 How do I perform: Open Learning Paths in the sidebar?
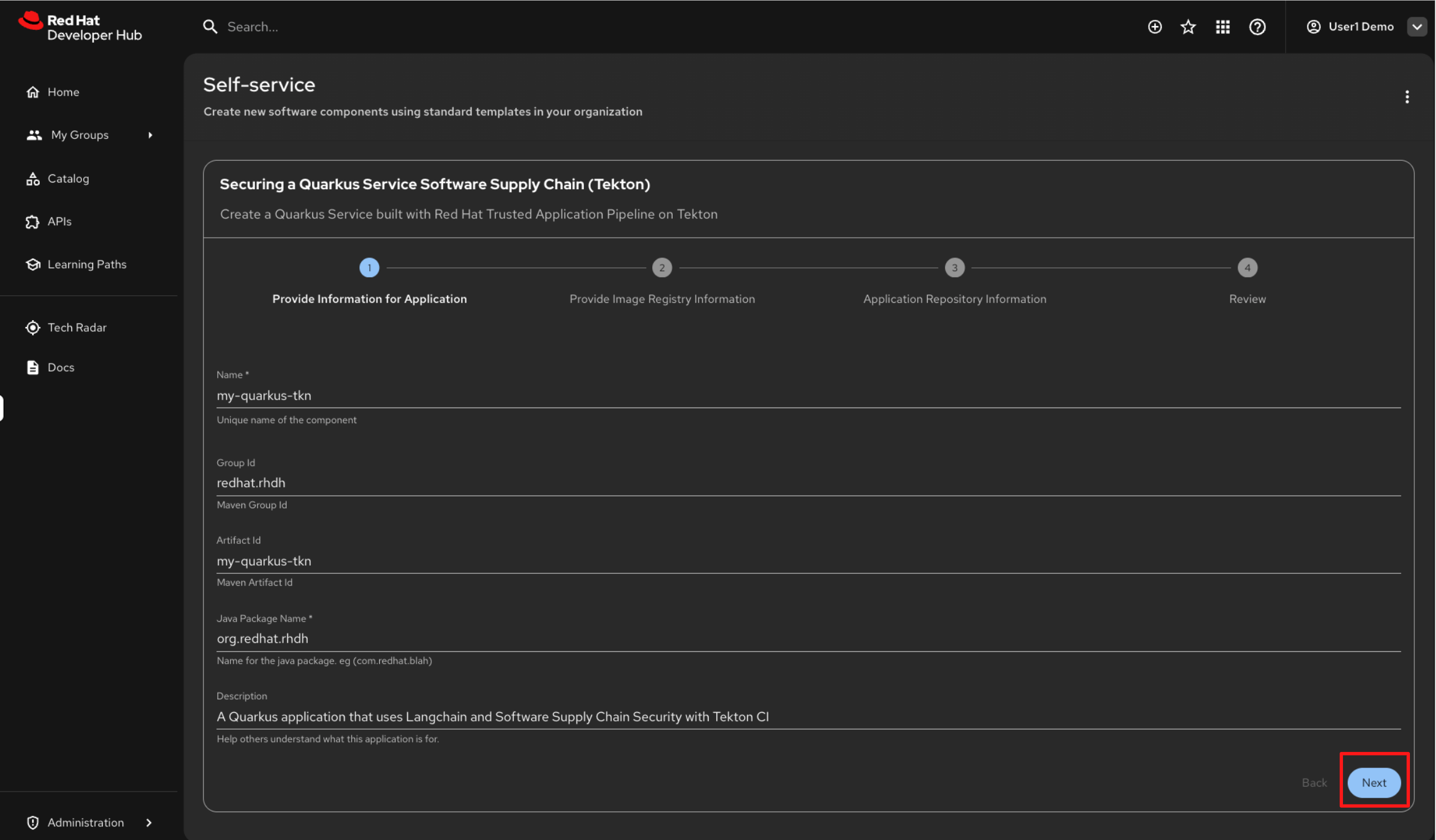pos(86,264)
